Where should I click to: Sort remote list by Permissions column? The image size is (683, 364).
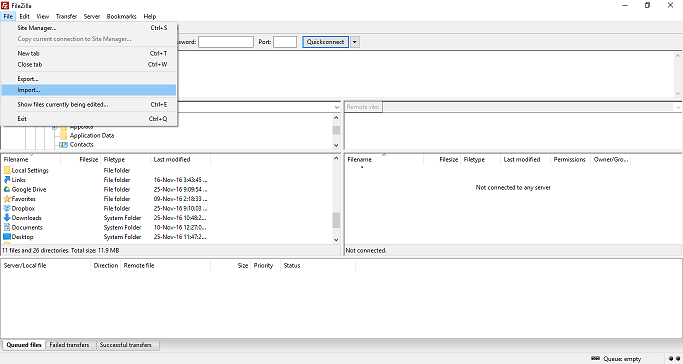(571, 160)
